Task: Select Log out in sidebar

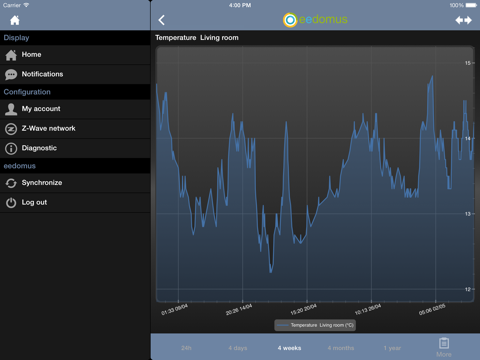Action: coord(75,203)
